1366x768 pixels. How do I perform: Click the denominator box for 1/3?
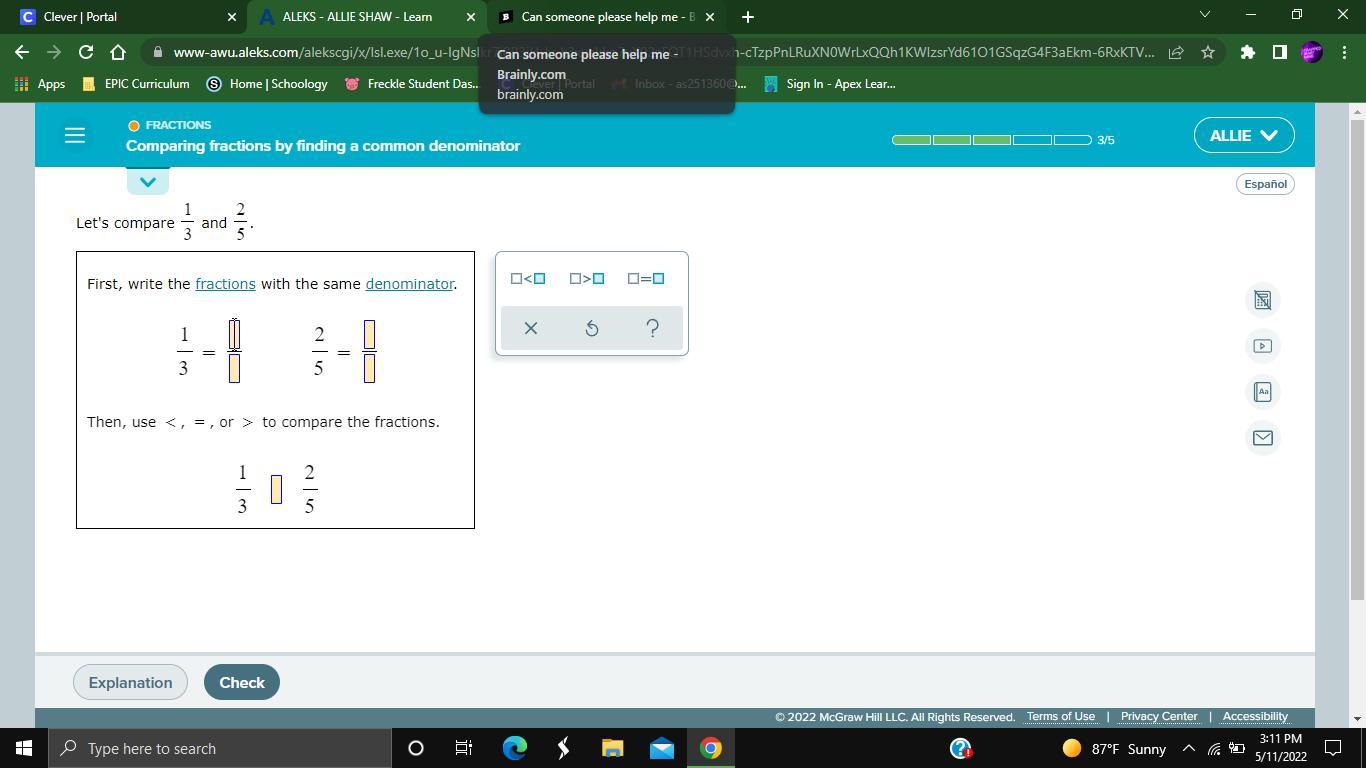(234, 368)
